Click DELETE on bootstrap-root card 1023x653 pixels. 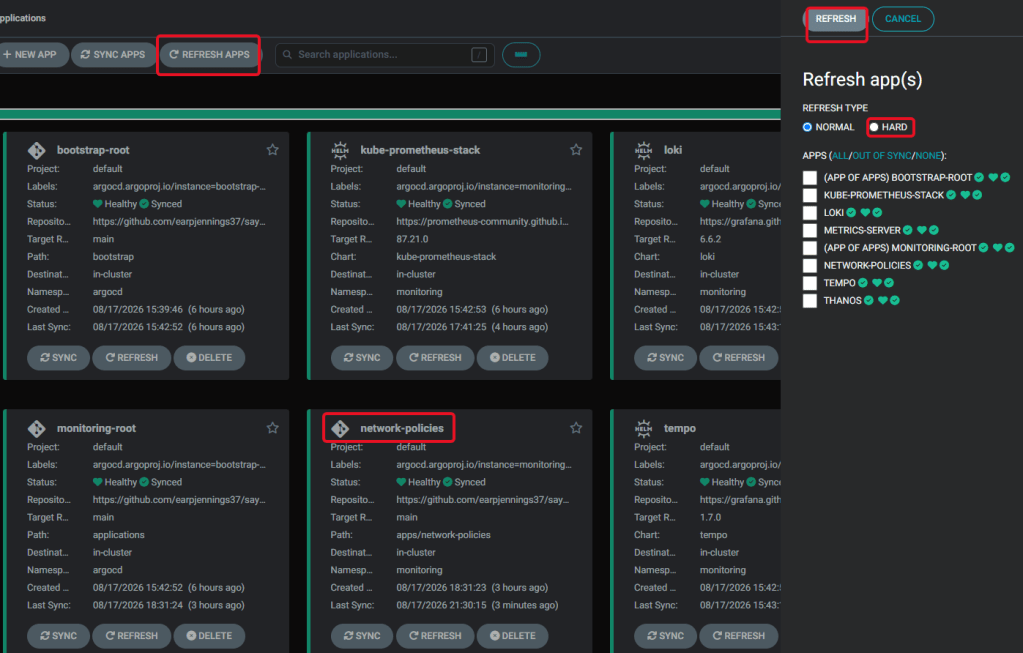point(209,357)
